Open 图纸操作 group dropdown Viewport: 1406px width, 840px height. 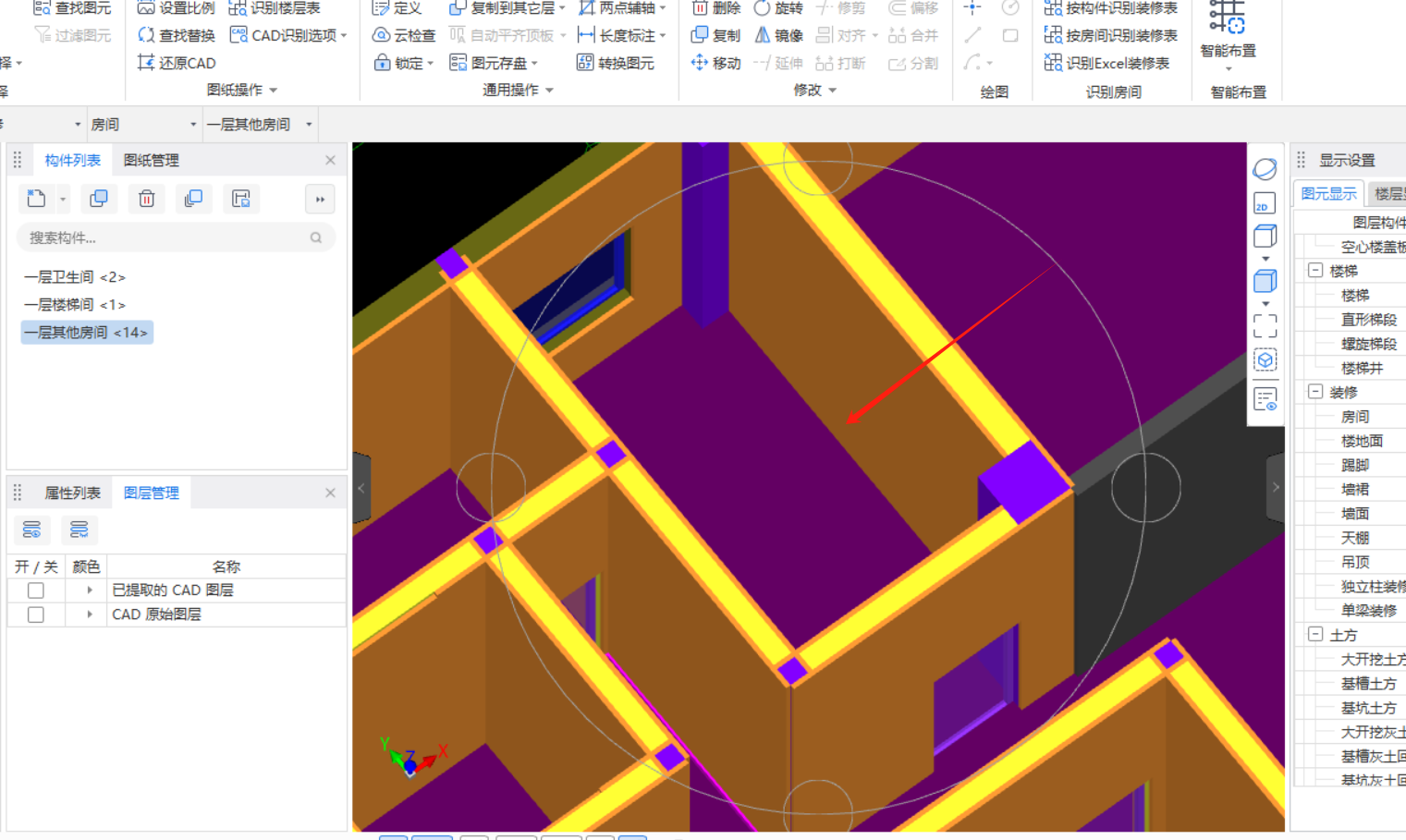pos(242,90)
